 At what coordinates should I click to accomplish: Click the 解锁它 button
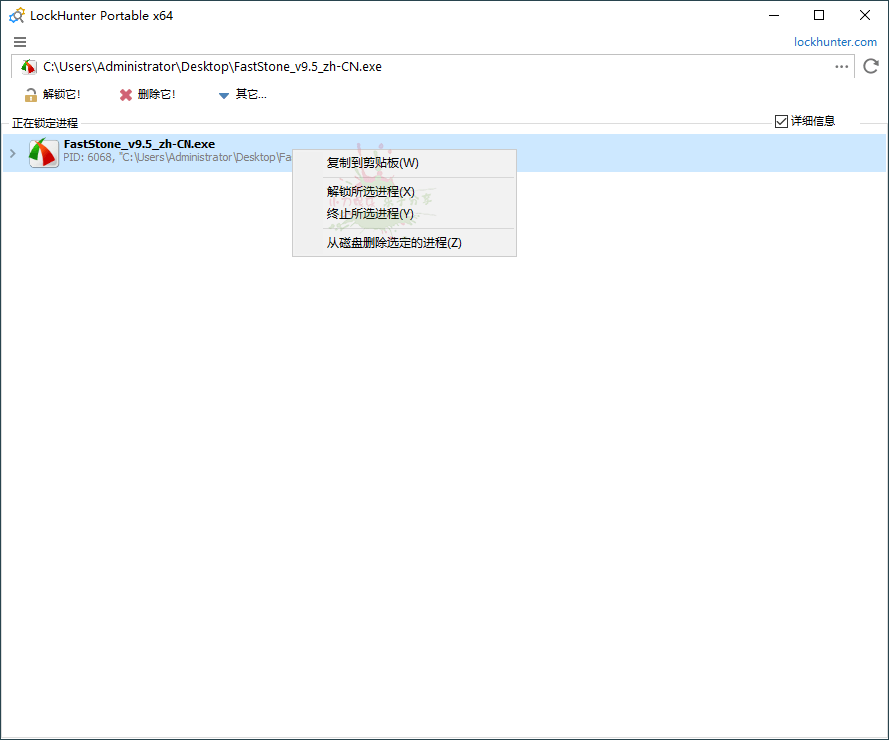point(57,93)
